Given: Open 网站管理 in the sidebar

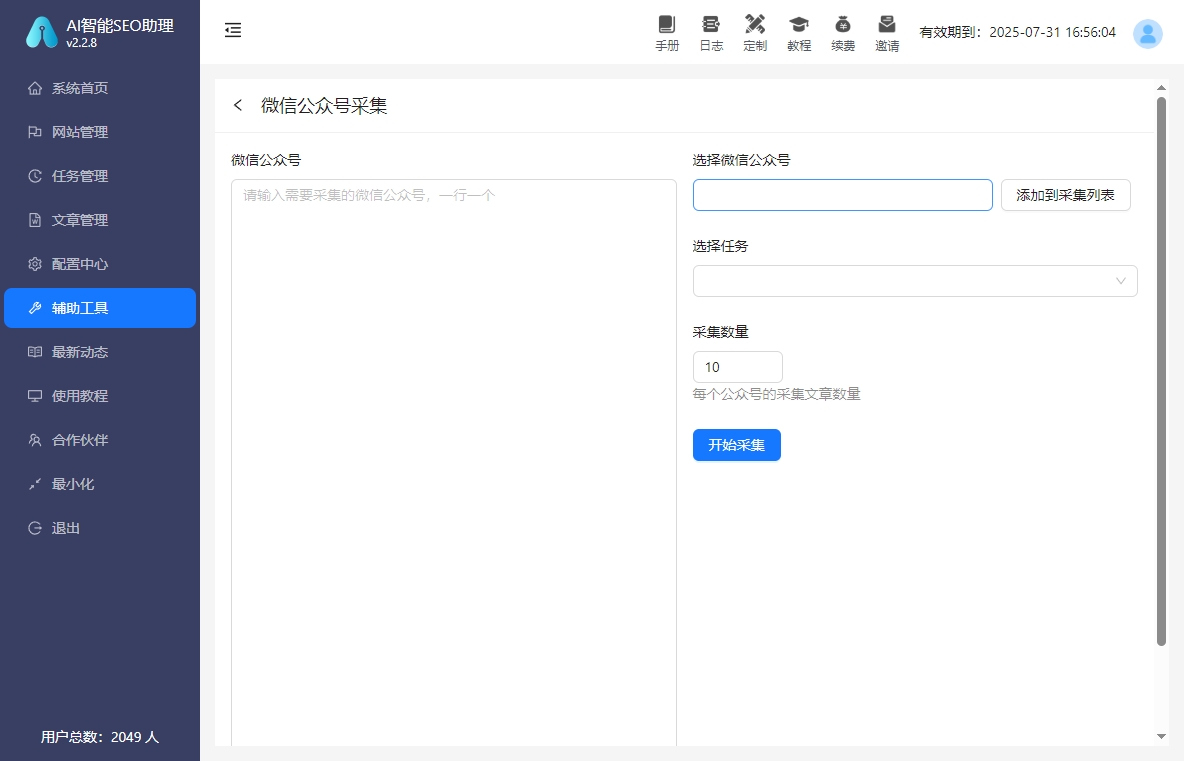Looking at the screenshot, I should [x=80, y=132].
